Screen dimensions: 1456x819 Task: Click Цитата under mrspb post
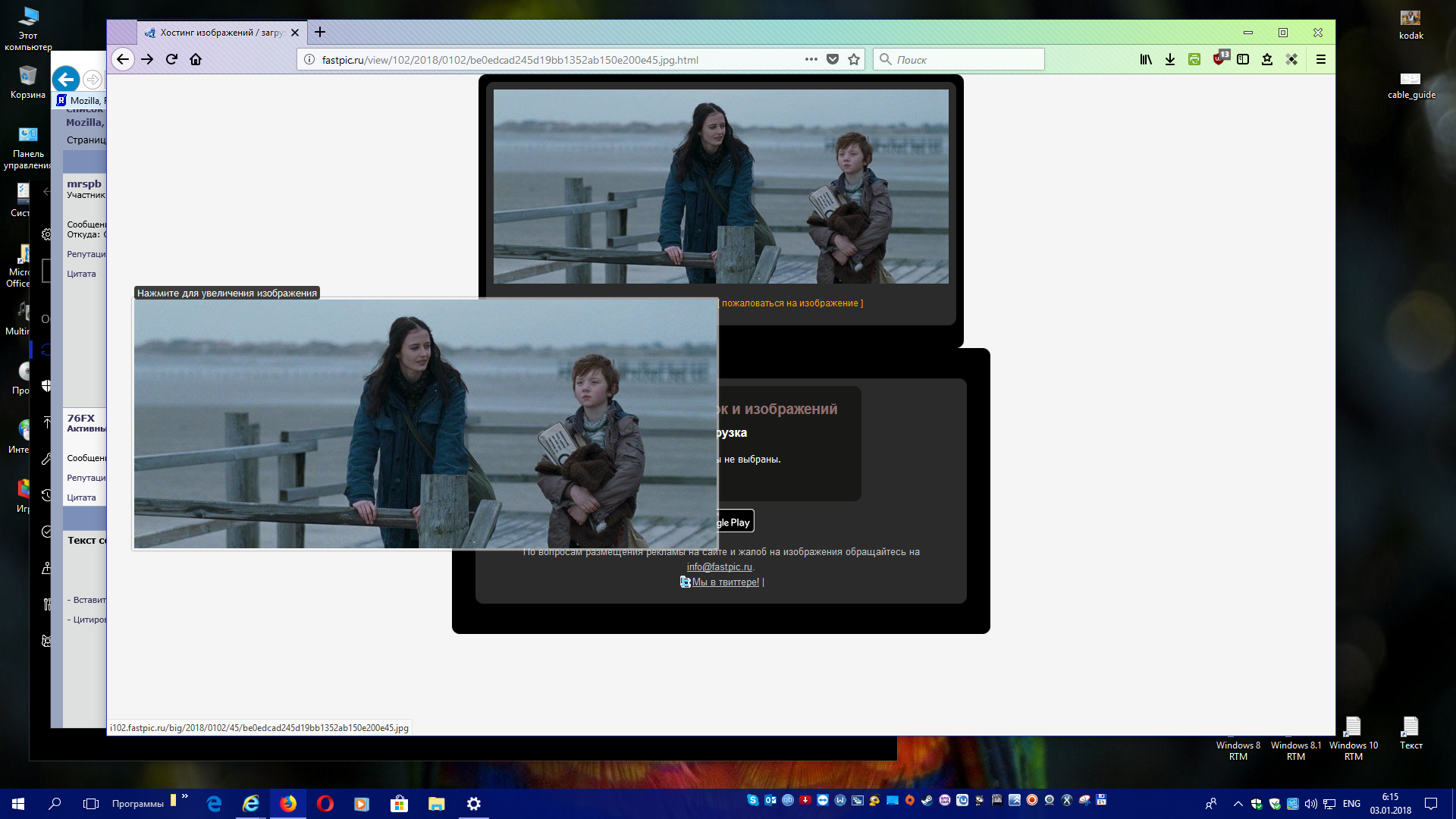pos(81,274)
